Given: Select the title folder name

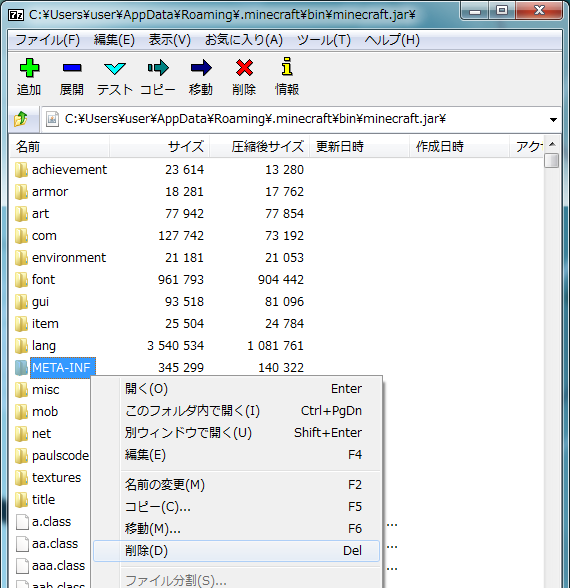Looking at the screenshot, I should [x=44, y=500].
